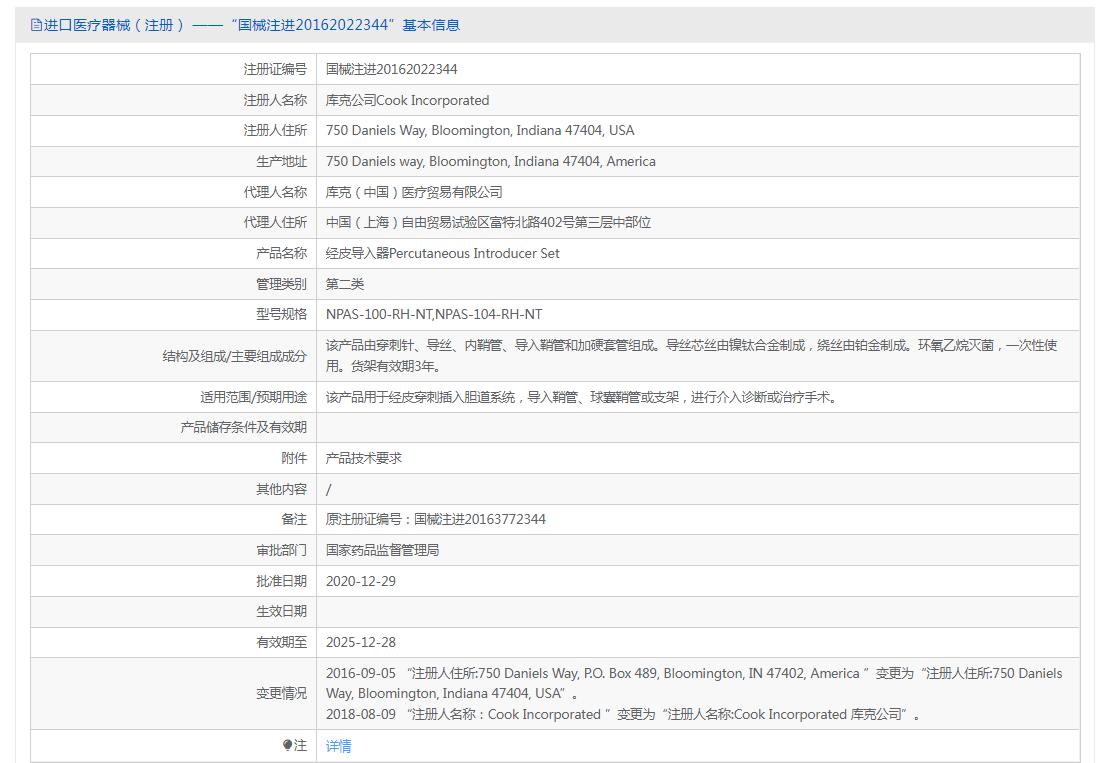Click 原注册证编号 remark text
The width and height of the screenshot is (1110, 763).
(435, 520)
